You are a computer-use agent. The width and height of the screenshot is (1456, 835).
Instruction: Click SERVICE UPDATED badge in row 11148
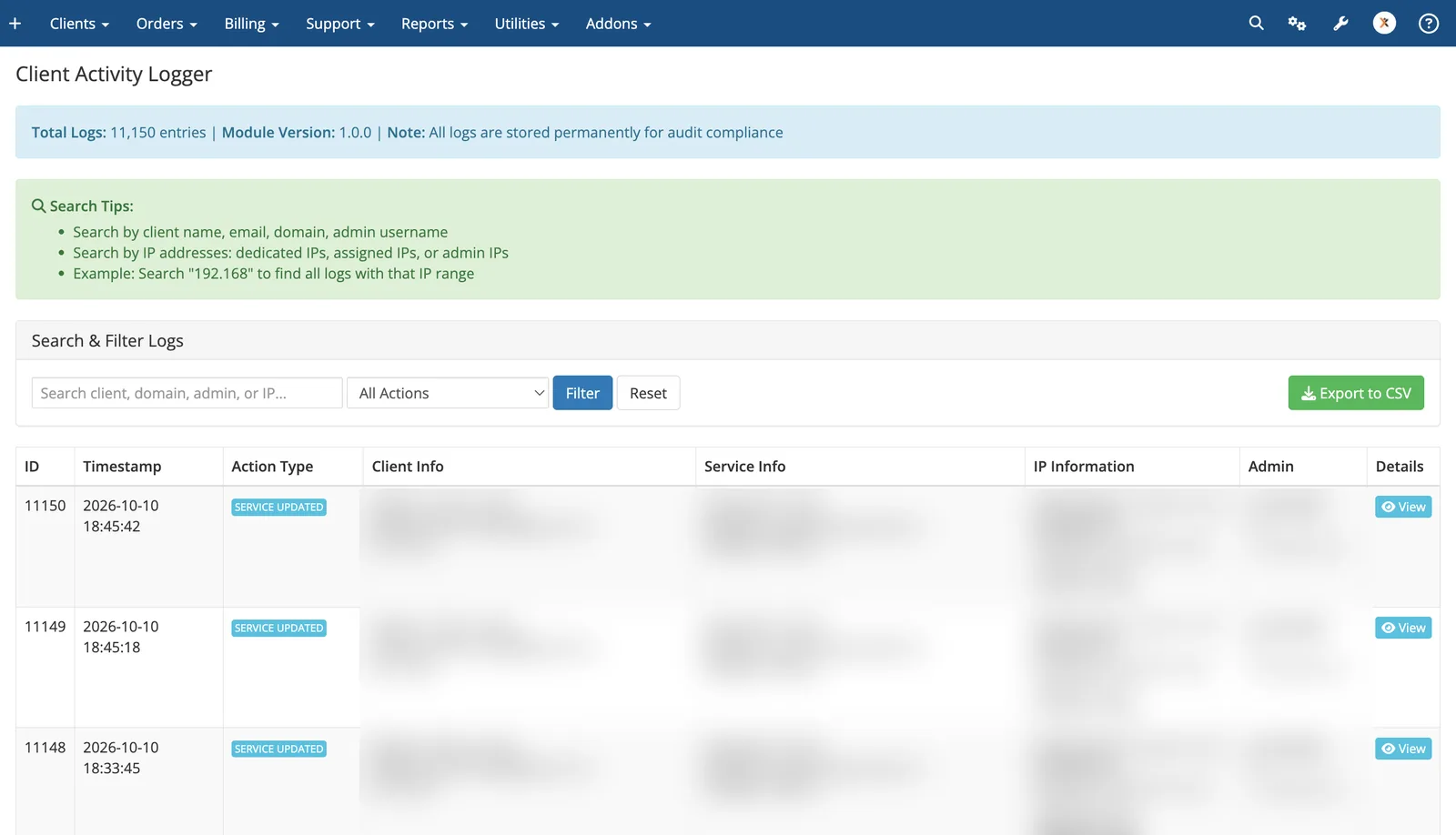278,749
